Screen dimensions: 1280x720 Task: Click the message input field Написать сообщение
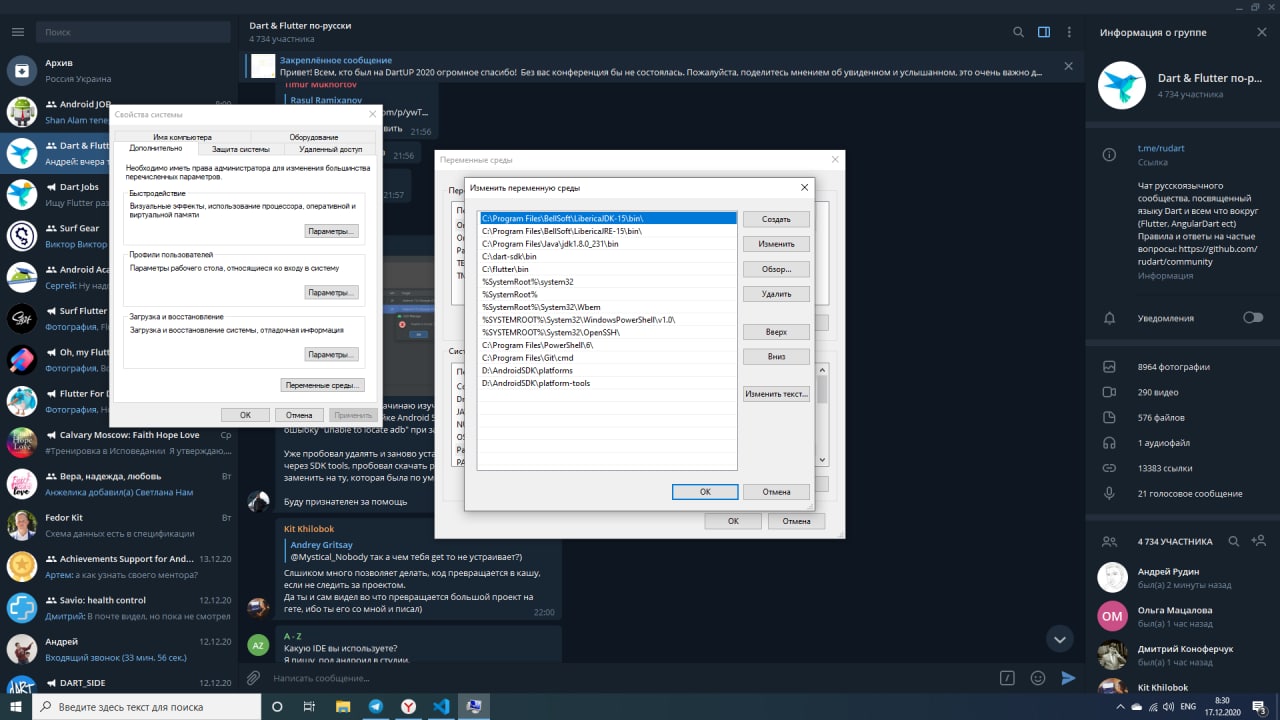pyautogui.click(x=630, y=678)
